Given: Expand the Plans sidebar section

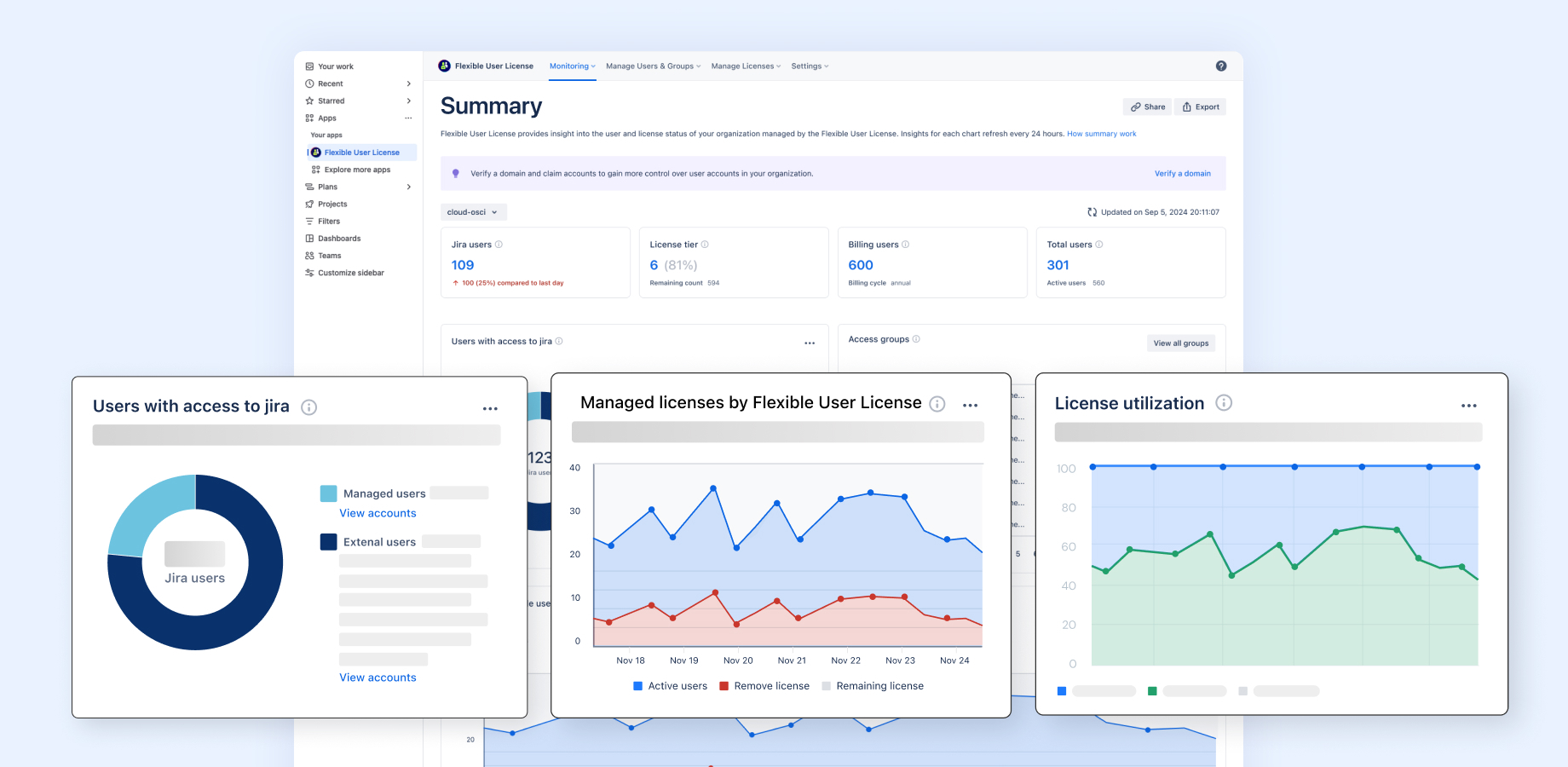Looking at the screenshot, I should pos(409,187).
